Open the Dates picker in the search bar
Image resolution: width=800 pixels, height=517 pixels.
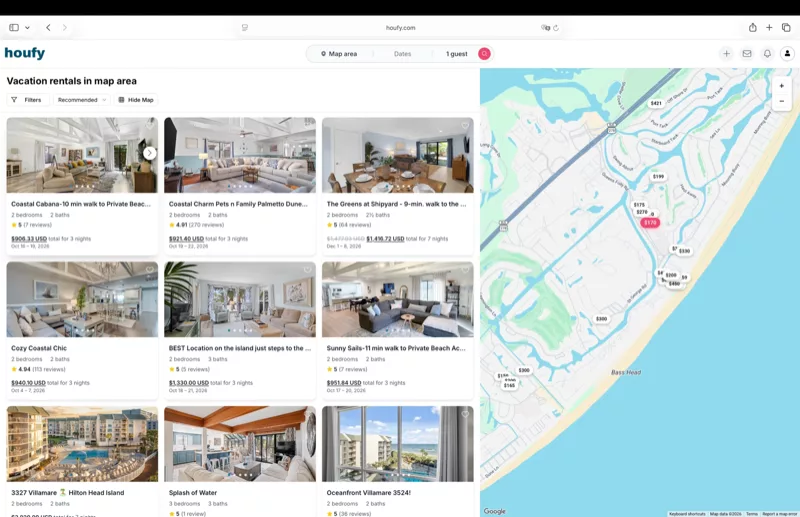pyautogui.click(x=403, y=54)
